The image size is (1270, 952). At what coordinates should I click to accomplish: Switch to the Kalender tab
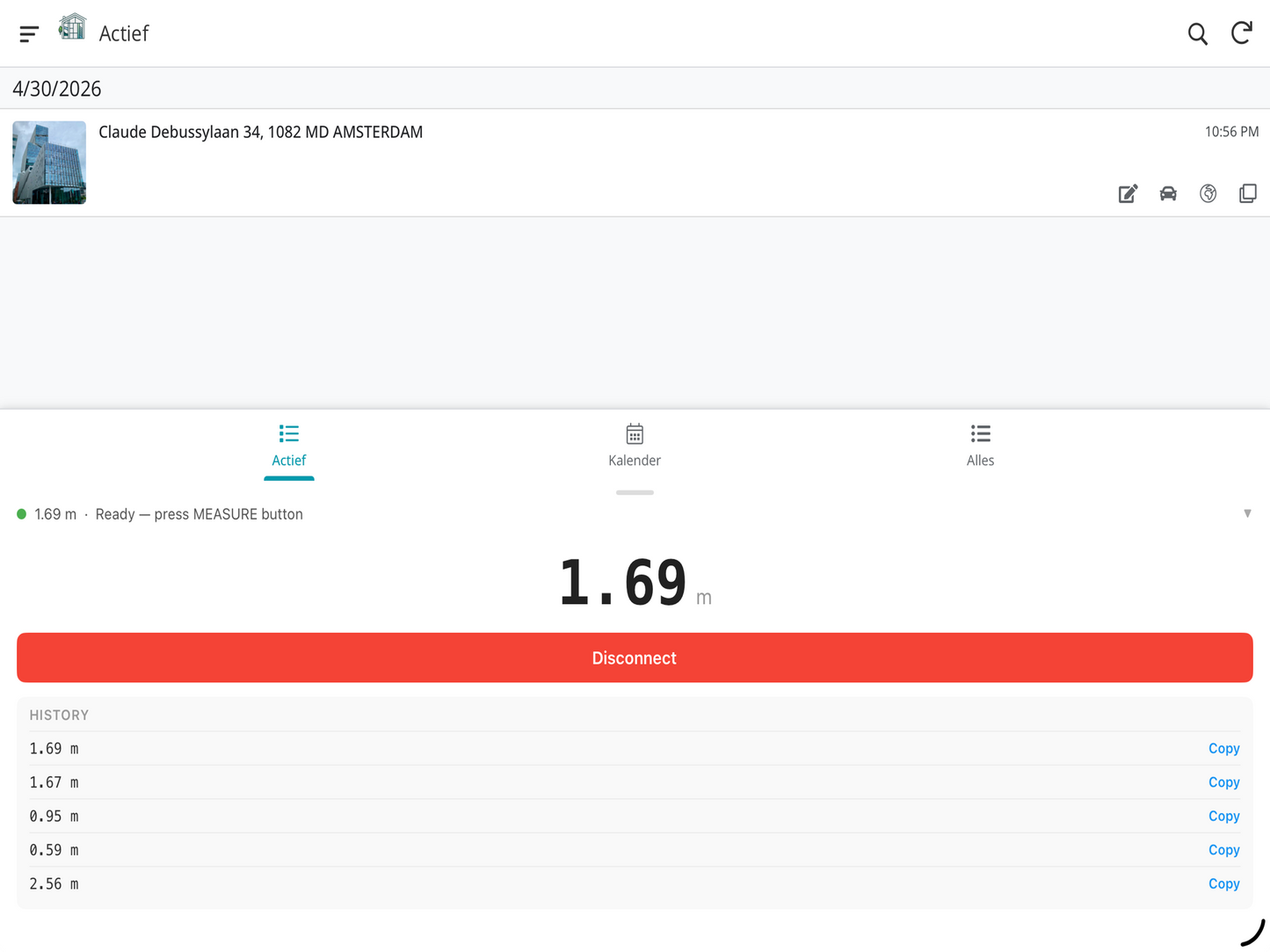pyautogui.click(x=635, y=446)
